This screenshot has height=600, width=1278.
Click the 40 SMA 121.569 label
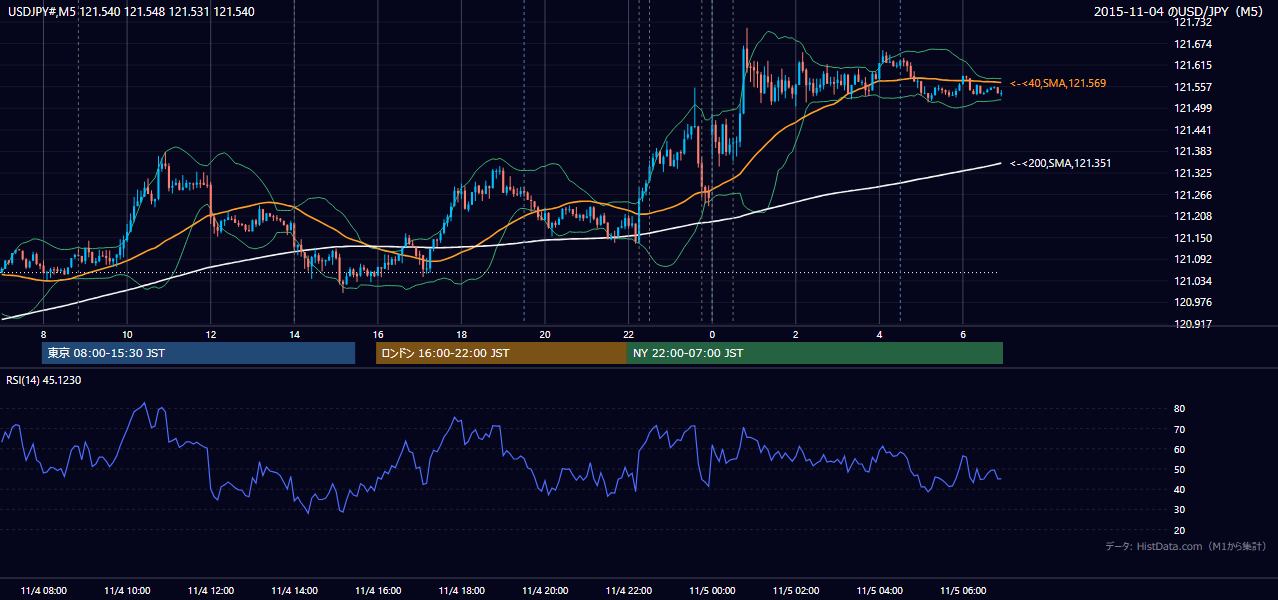click(1058, 83)
